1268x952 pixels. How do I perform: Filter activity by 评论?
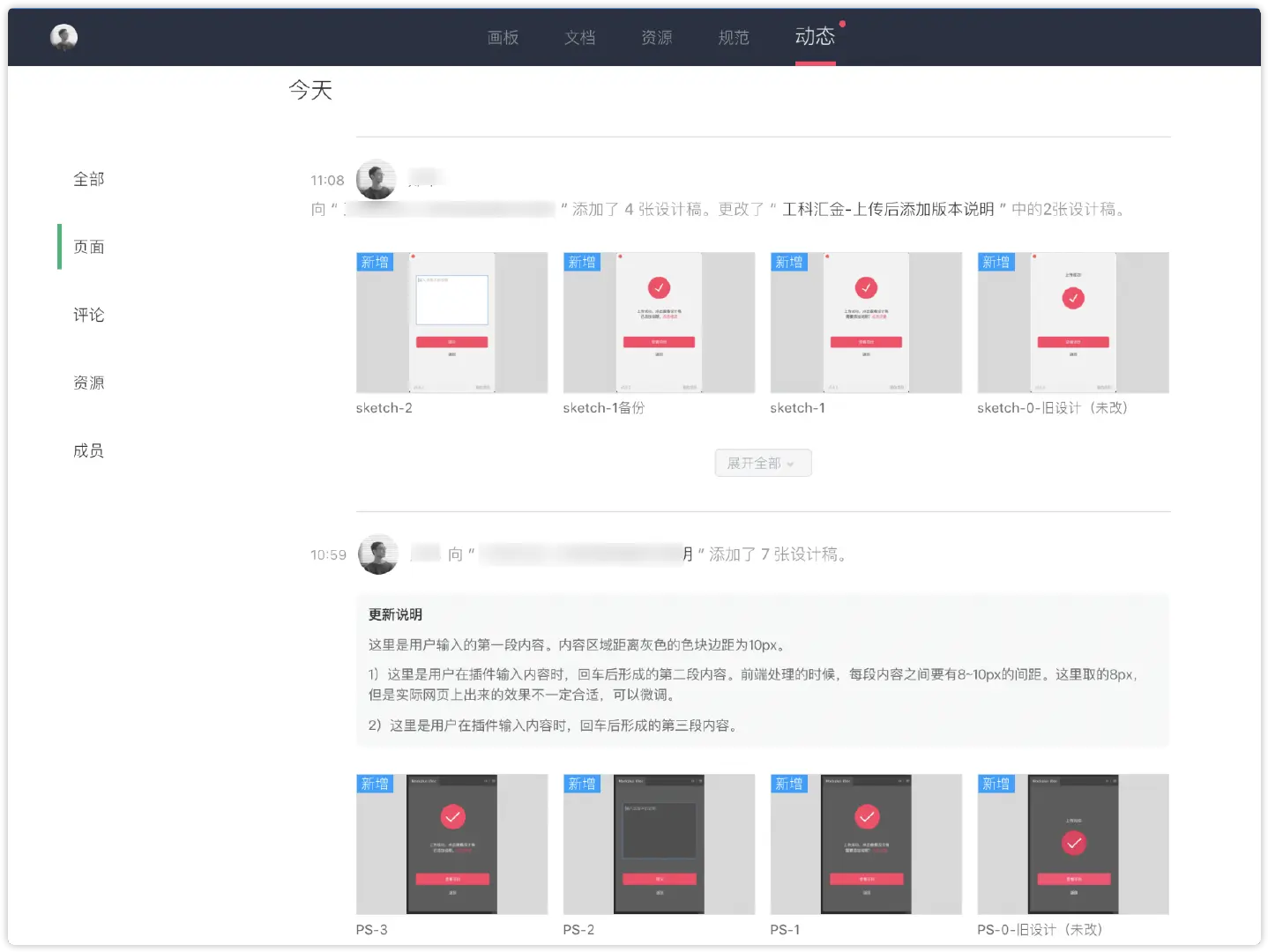coord(88,315)
